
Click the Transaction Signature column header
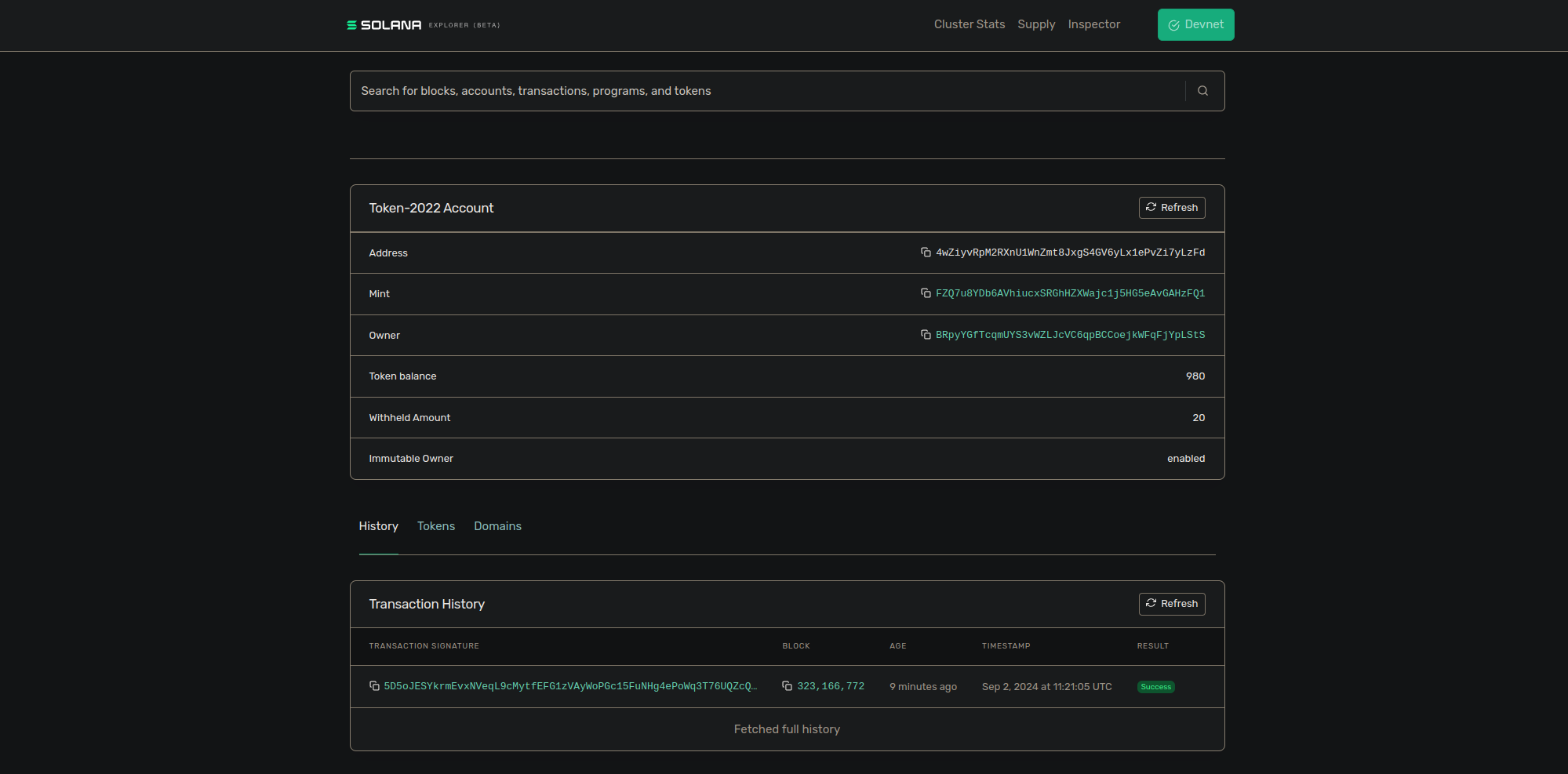point(424,646)
